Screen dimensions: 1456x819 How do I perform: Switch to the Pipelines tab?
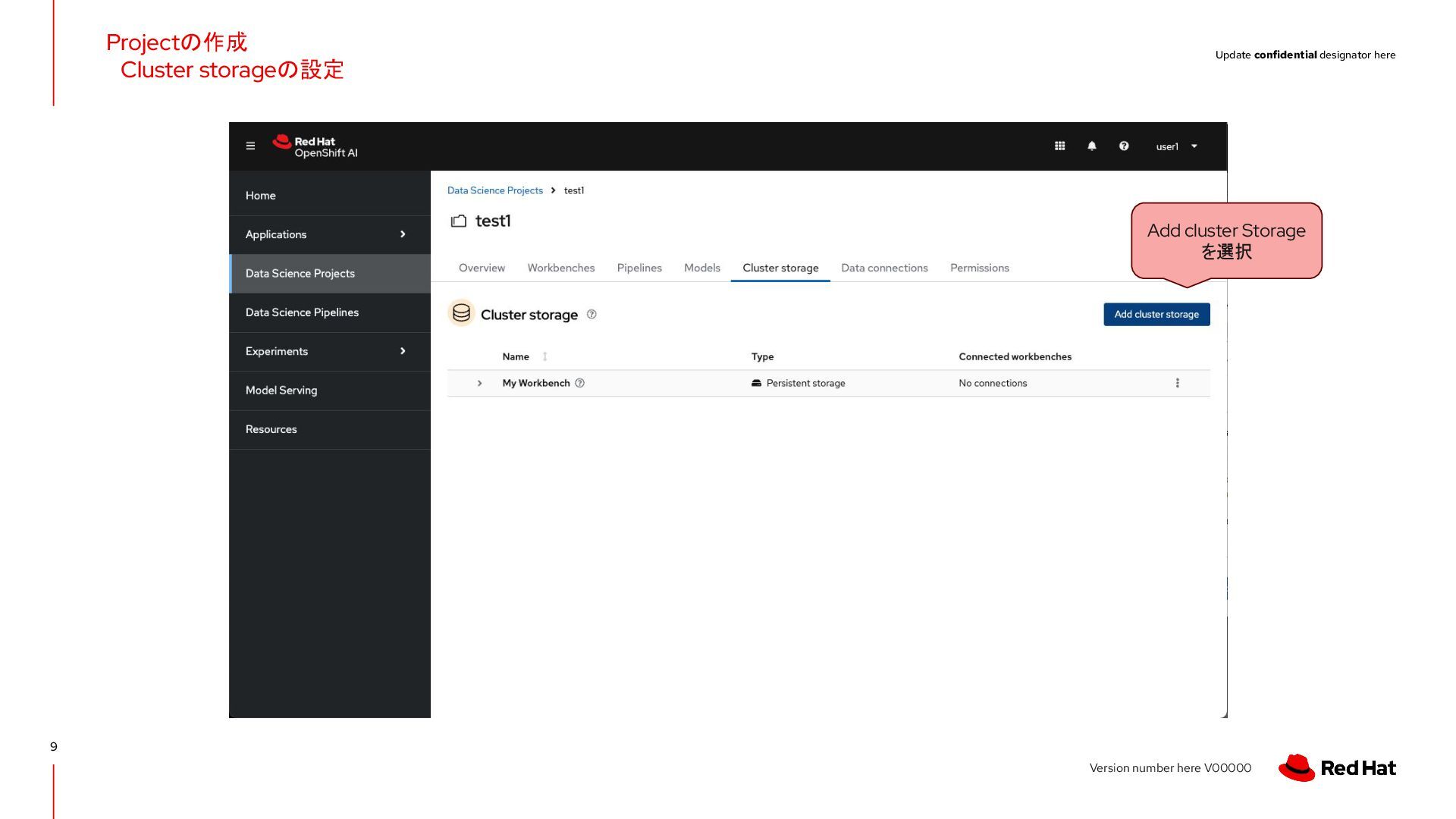(639, 268)
